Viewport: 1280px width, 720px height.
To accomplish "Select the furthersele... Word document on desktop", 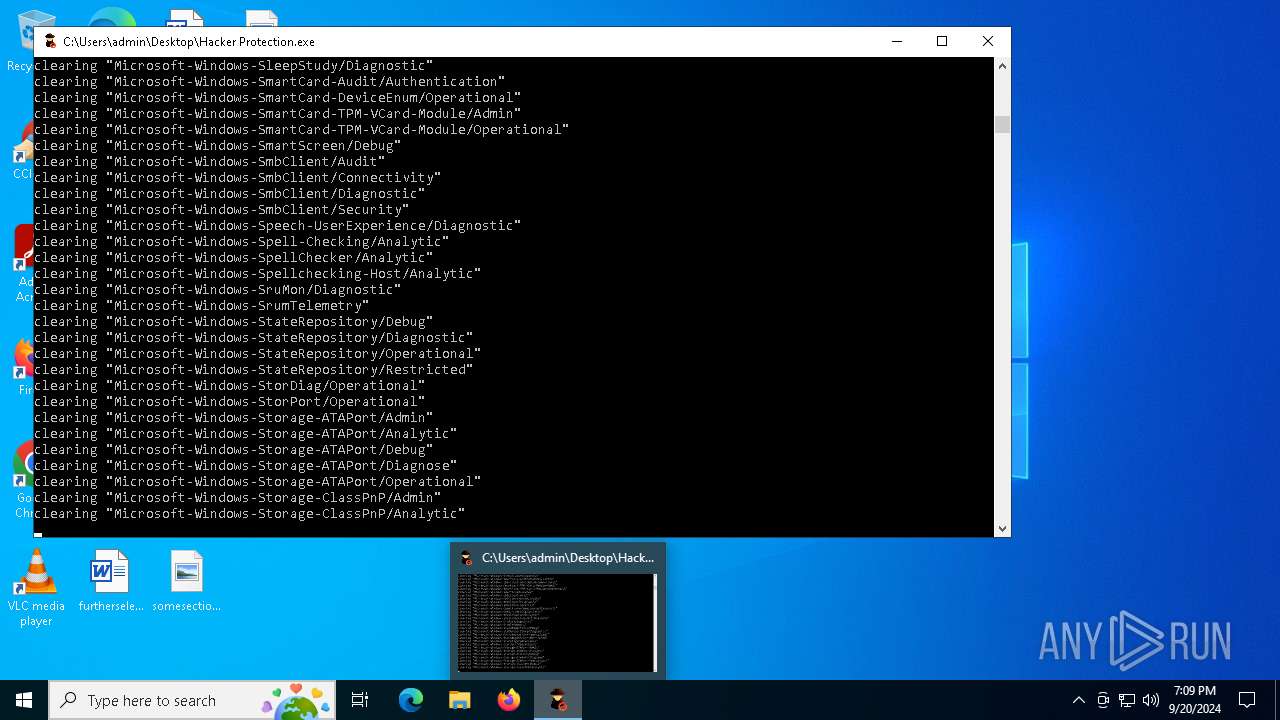I will pyautogui.click(x=111, y=581).
